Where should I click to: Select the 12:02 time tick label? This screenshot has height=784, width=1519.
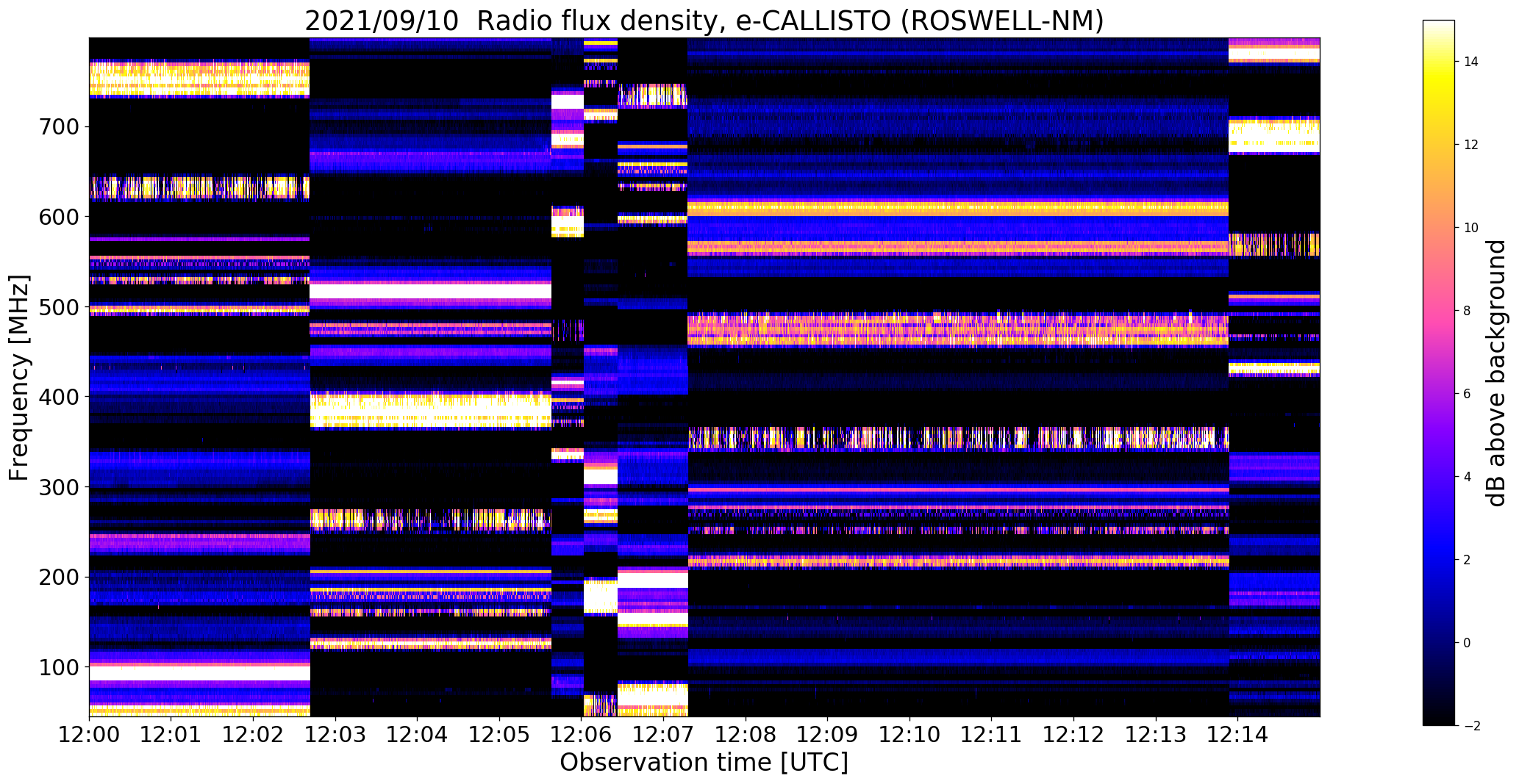(253, 734)
